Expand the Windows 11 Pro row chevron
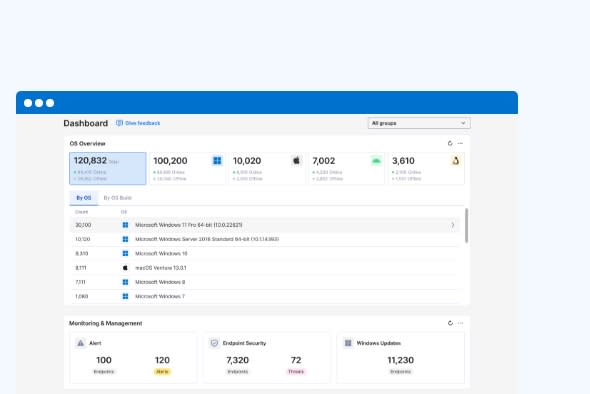 click(453, 225)
